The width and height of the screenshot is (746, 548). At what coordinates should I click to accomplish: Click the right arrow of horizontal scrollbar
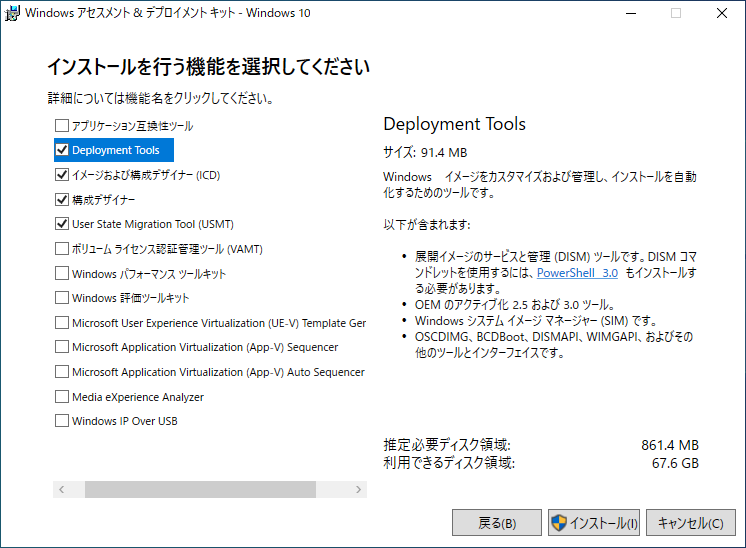[x=358, y=489]
